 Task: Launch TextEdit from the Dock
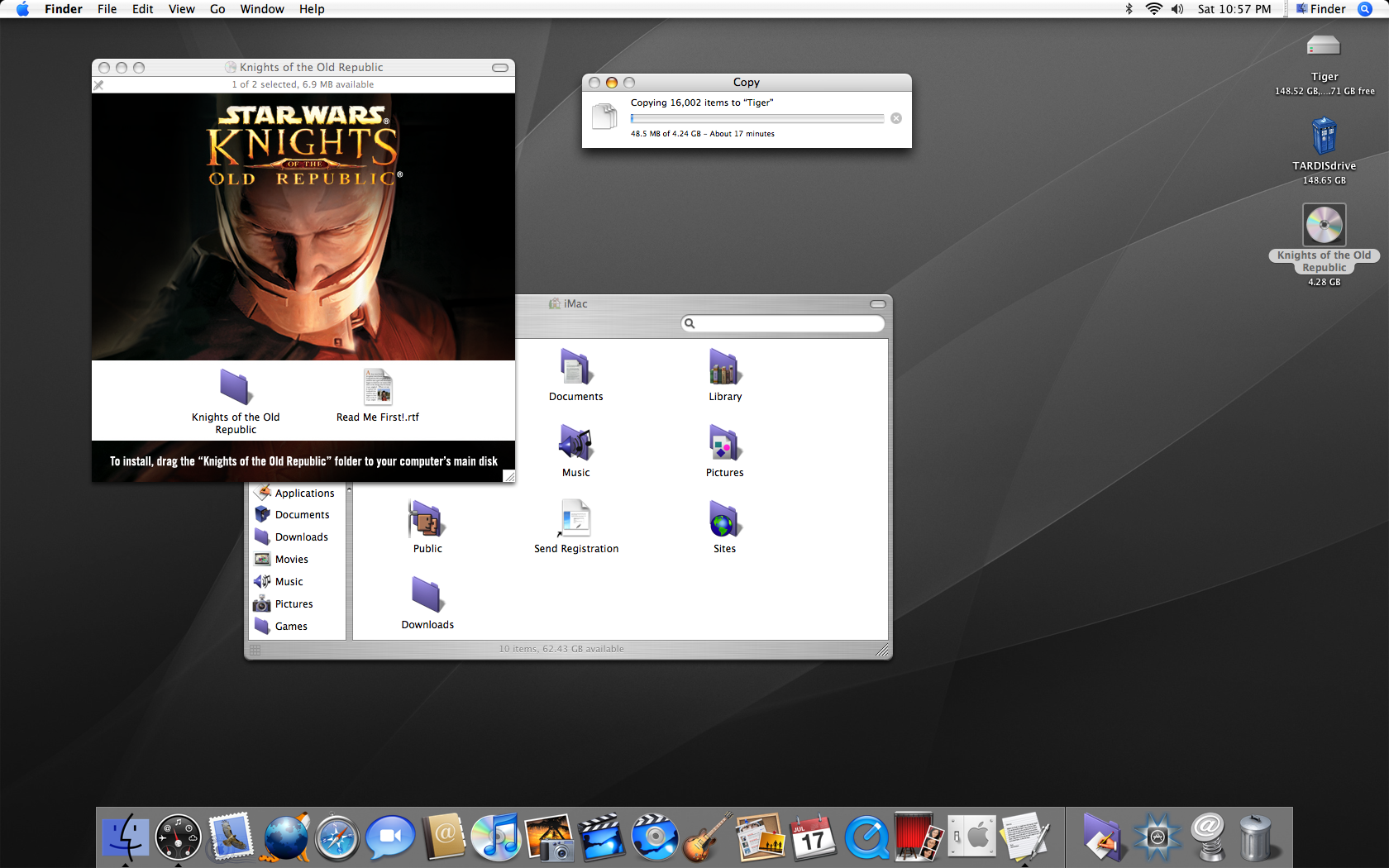[x=1025, y=837]
